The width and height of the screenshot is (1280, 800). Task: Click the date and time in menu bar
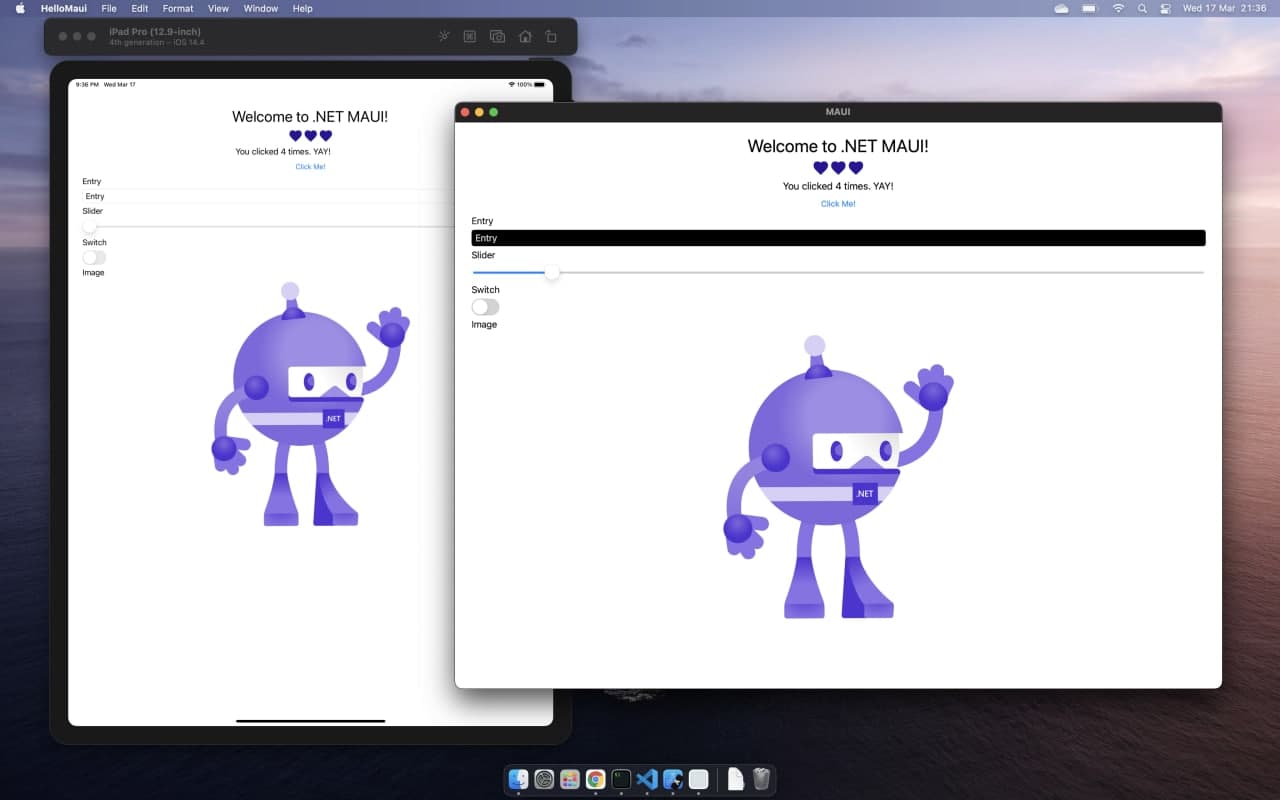coord(1226,8)
